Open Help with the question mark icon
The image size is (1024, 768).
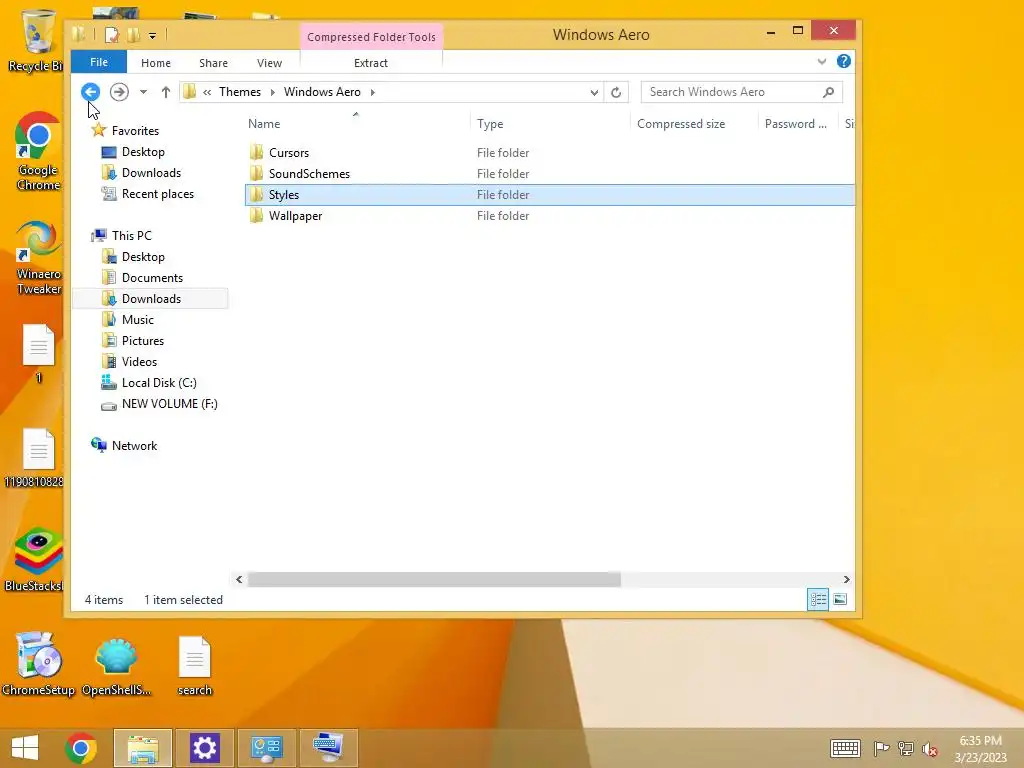pyautogui.click(x=844, y=61)
